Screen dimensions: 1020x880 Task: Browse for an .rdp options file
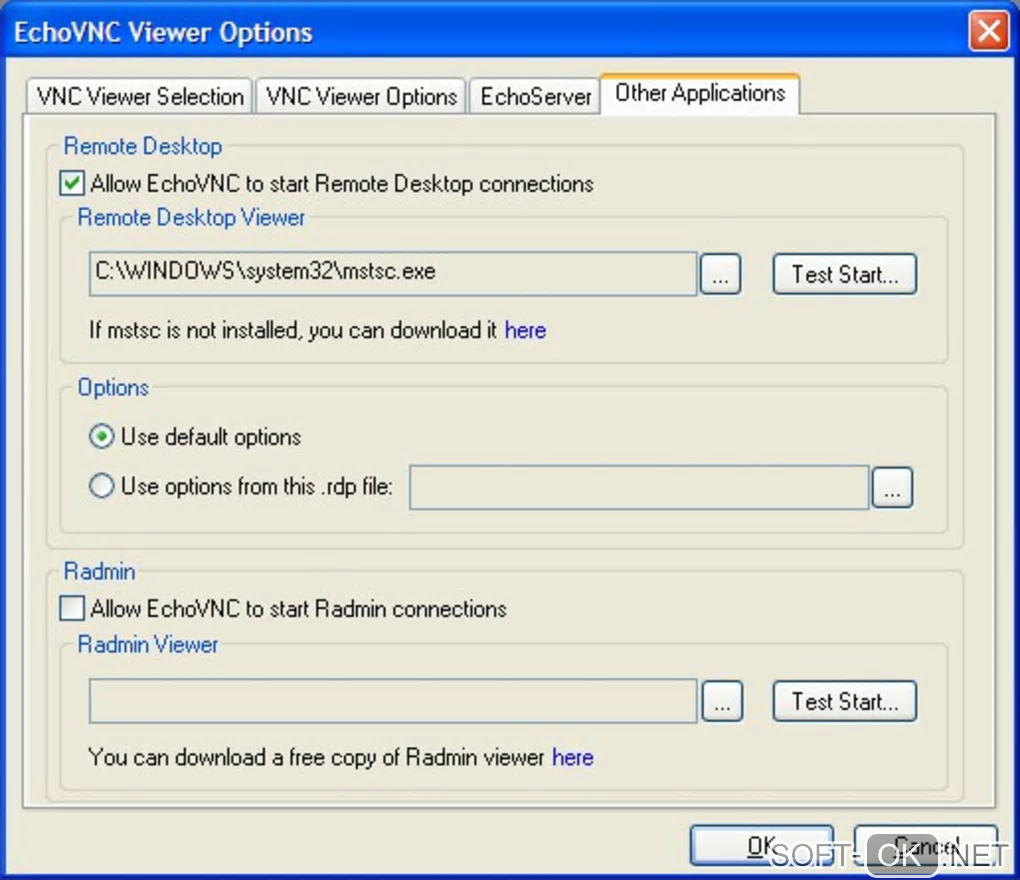click(892, 487)
